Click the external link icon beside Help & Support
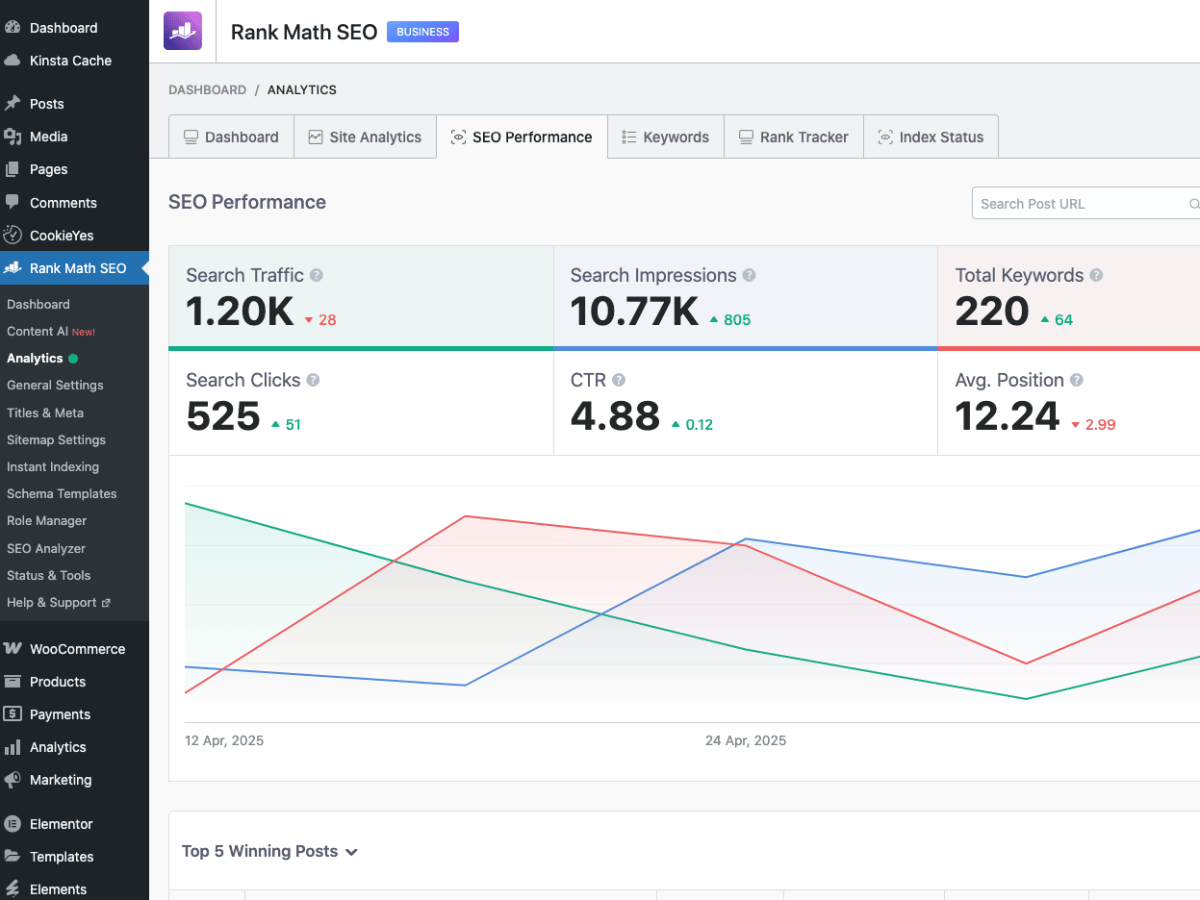The image size is (1200, 900). click(x=106, y=603)
